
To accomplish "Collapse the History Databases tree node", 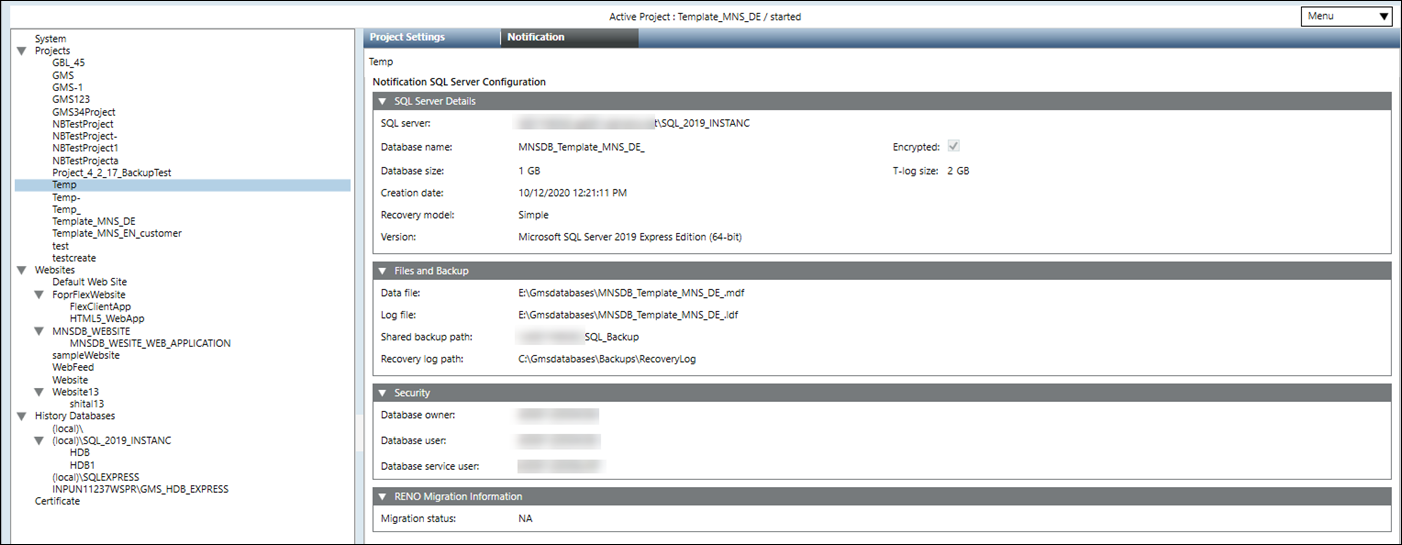I will pyautogui.click(x=21, y=416).
